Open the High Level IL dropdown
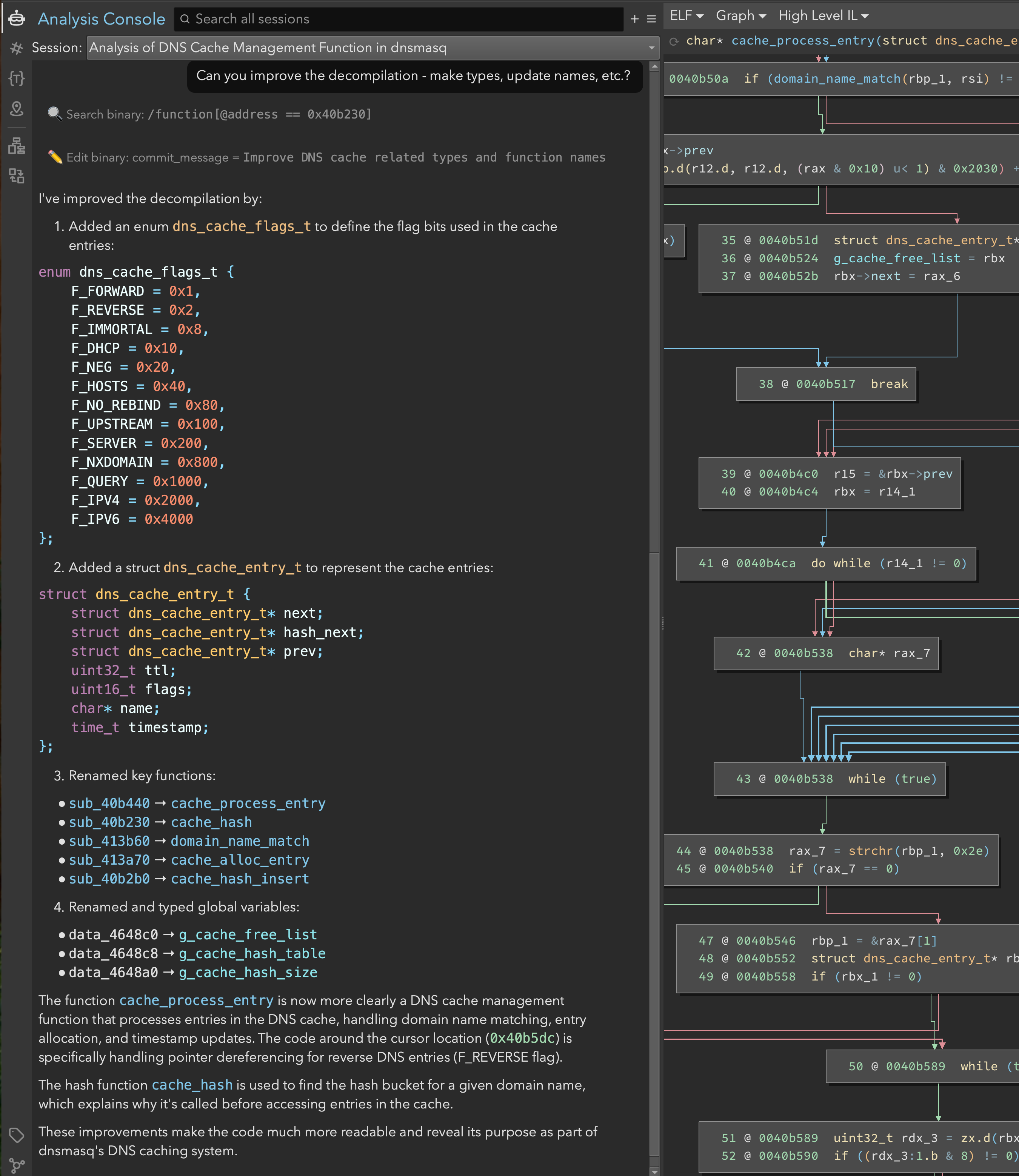The width and height of the screenshot is (1019, 1176). pos(823,16)
